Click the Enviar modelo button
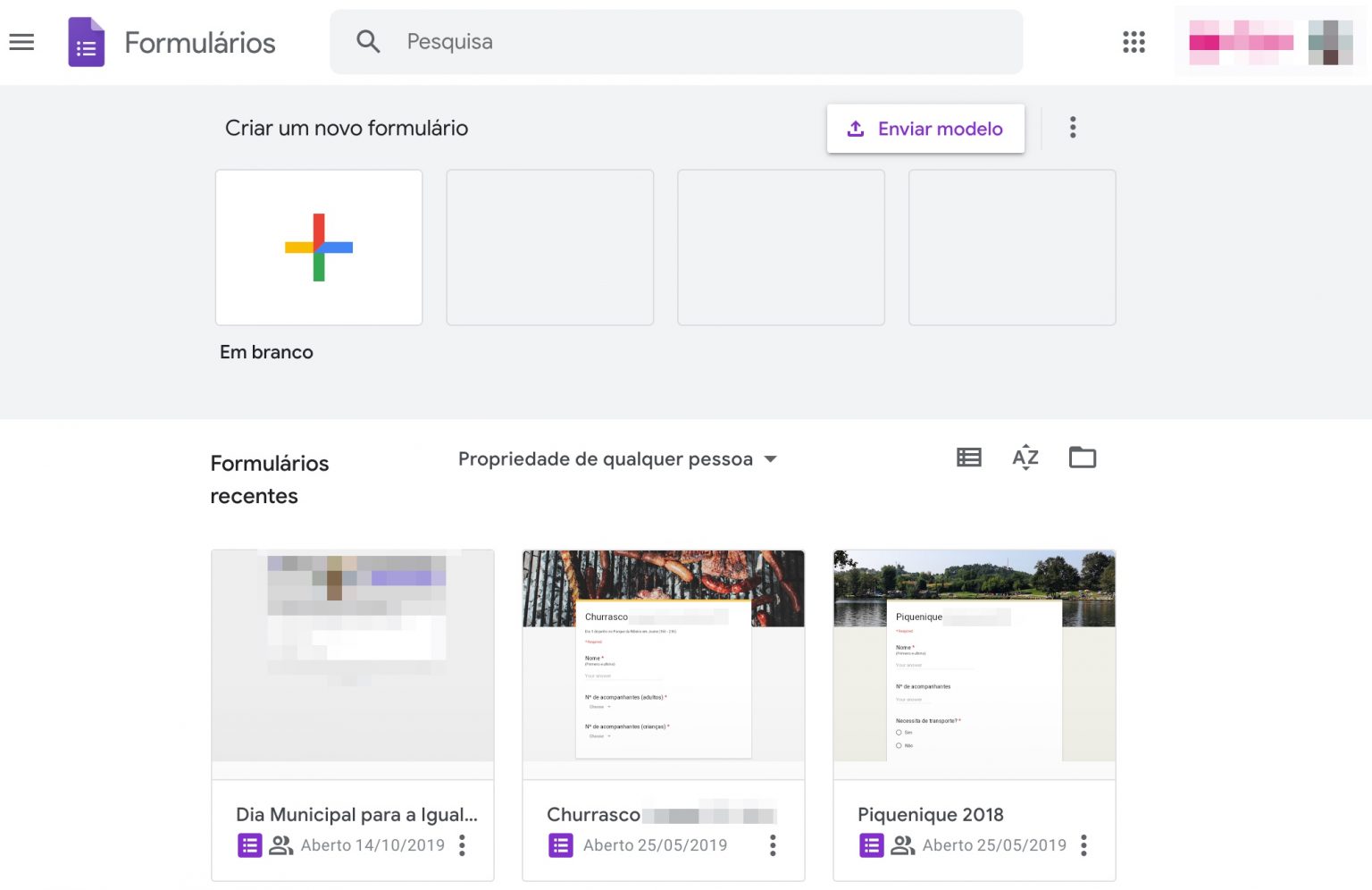The width and height of the screenshot is (1372, 890). pos(925,128)
